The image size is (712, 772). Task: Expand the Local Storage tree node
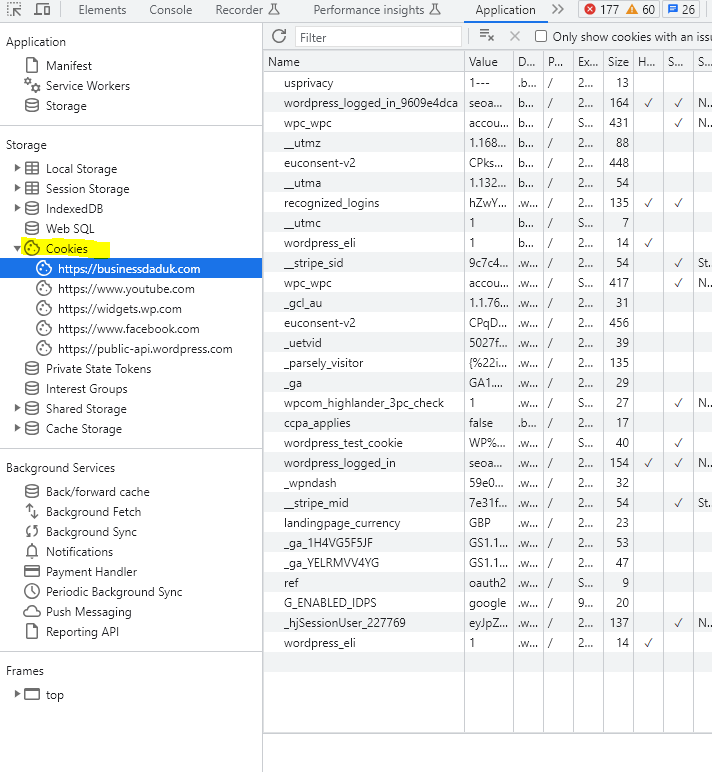[x=17, y=169]
